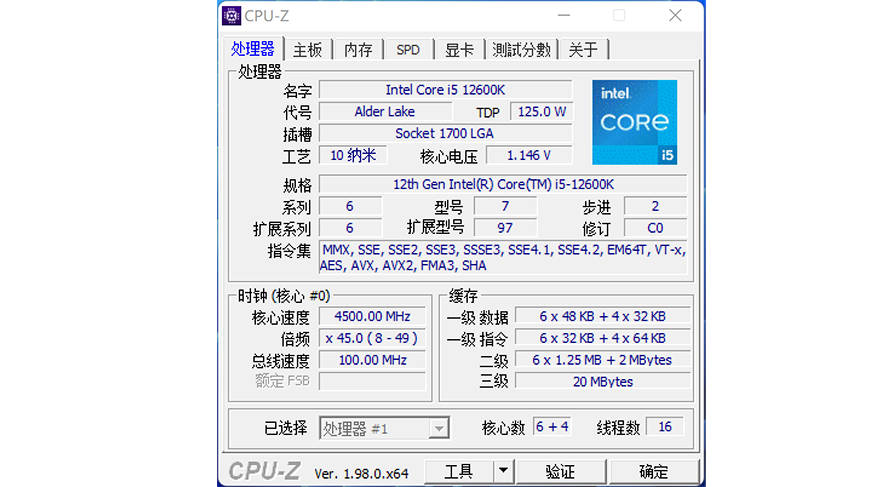Click L1 instruction cache 6 x 32 KB value
The image size is (890, 487).
point(603,338)
